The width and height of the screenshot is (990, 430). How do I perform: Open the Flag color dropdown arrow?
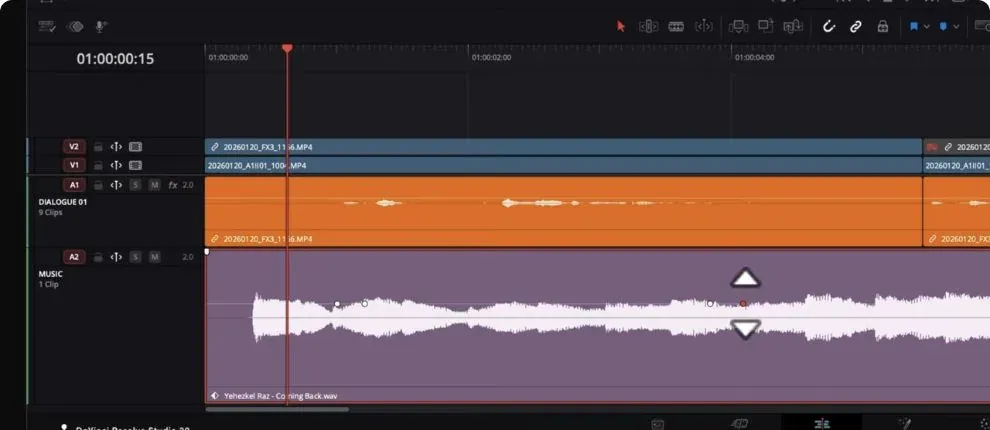926,27
